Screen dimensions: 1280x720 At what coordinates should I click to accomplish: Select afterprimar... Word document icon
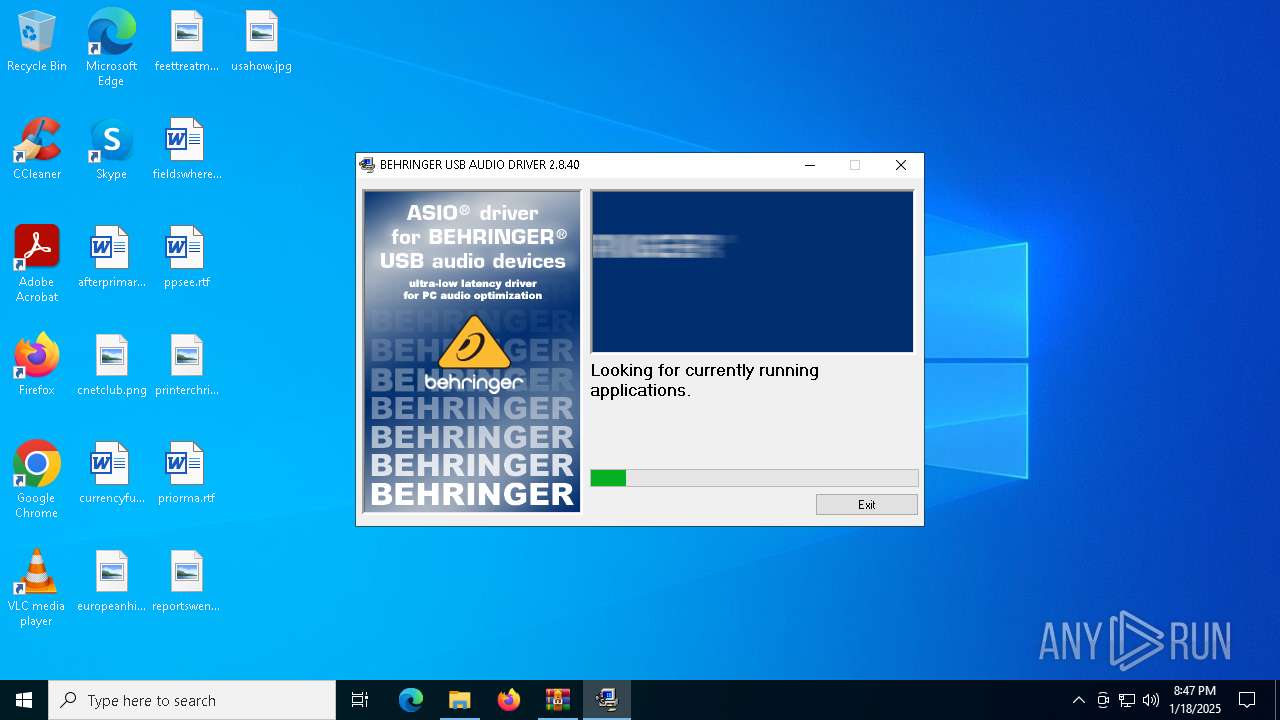pyautogui.click(x=111, y=258)
